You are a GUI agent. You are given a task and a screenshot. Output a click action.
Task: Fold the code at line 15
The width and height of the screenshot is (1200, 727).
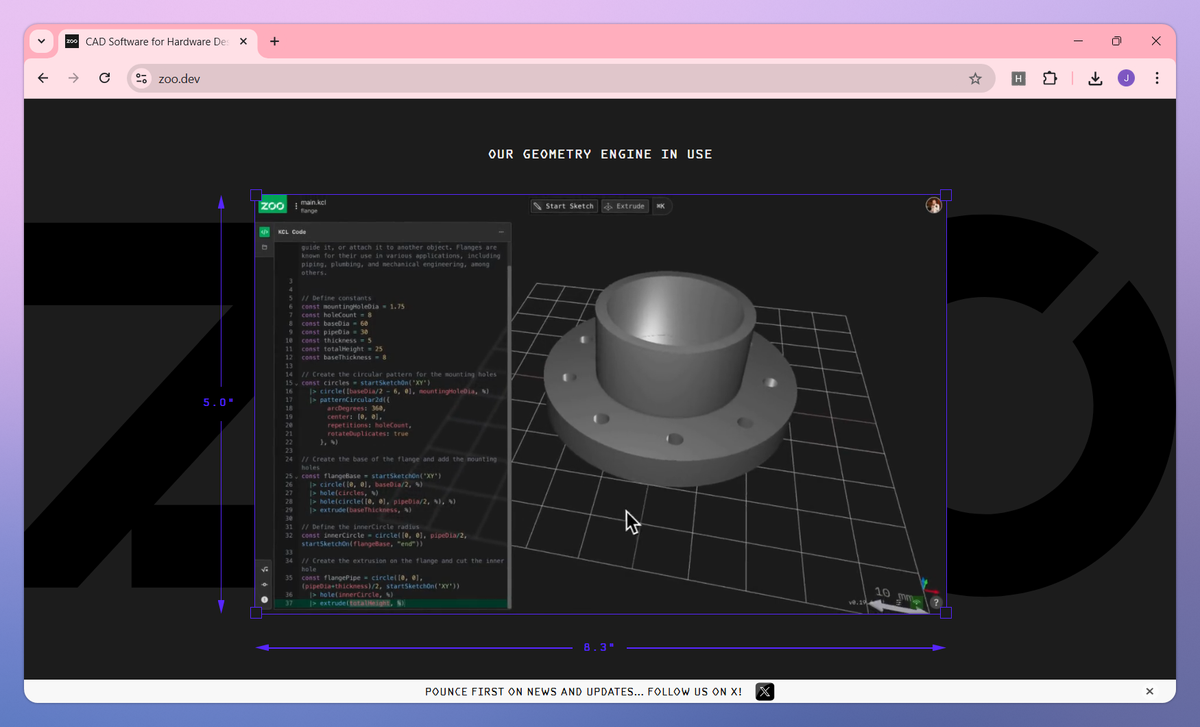point(297,383)
